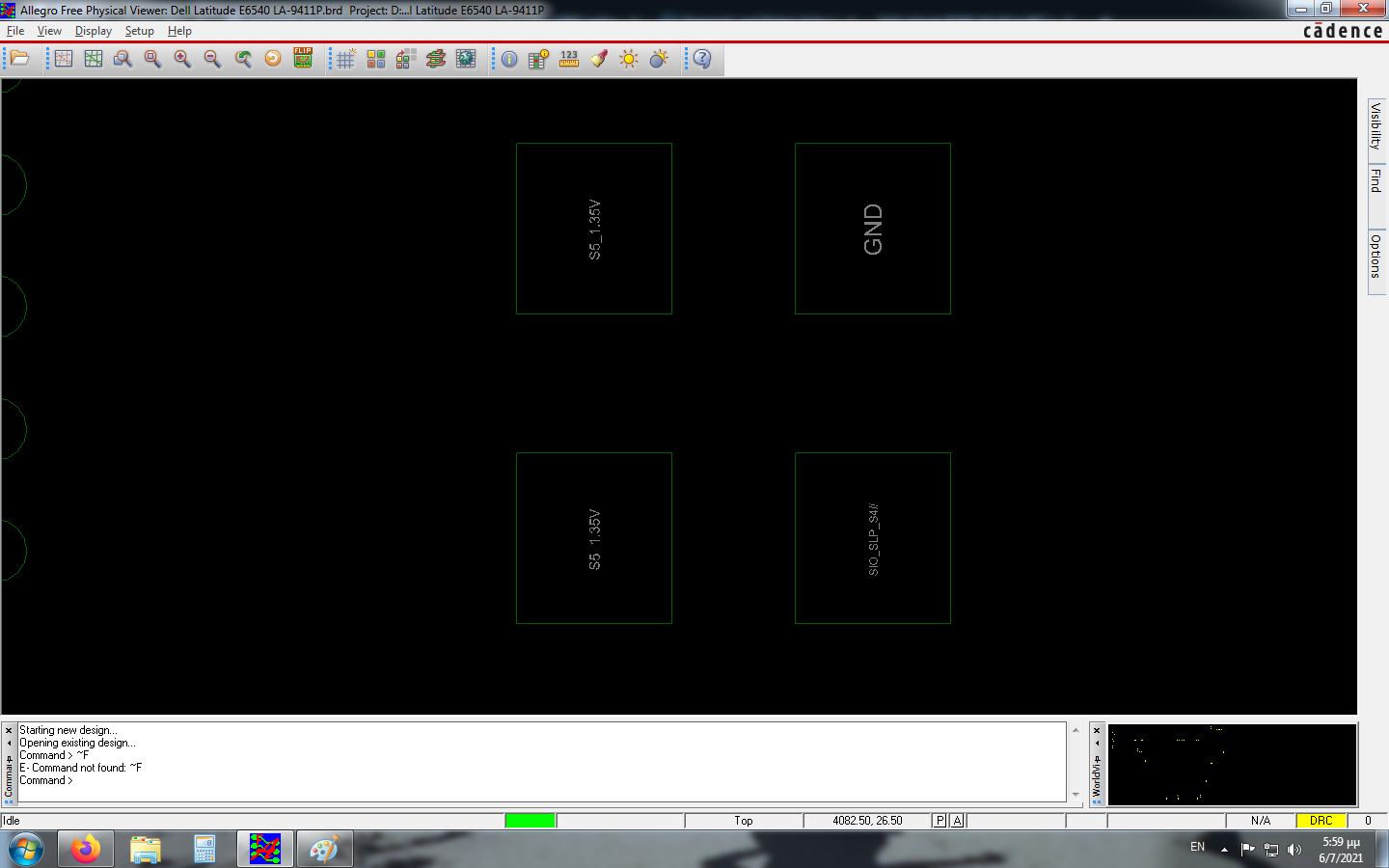The height and width of the screenshot is (868, 1389).
Task: Open the Show Element info icon
Action: (x=509, y=59)
